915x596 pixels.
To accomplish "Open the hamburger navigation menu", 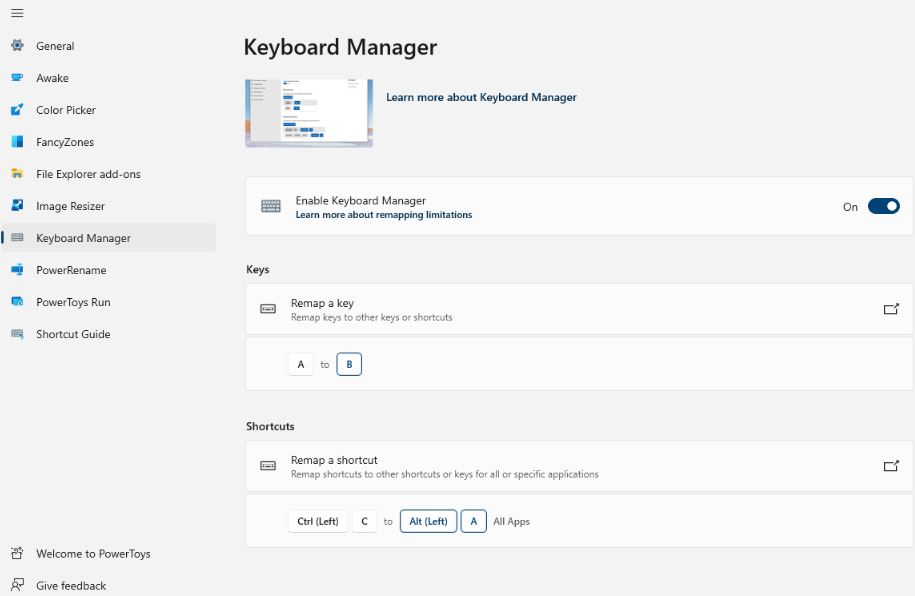I will pos(18,13).
